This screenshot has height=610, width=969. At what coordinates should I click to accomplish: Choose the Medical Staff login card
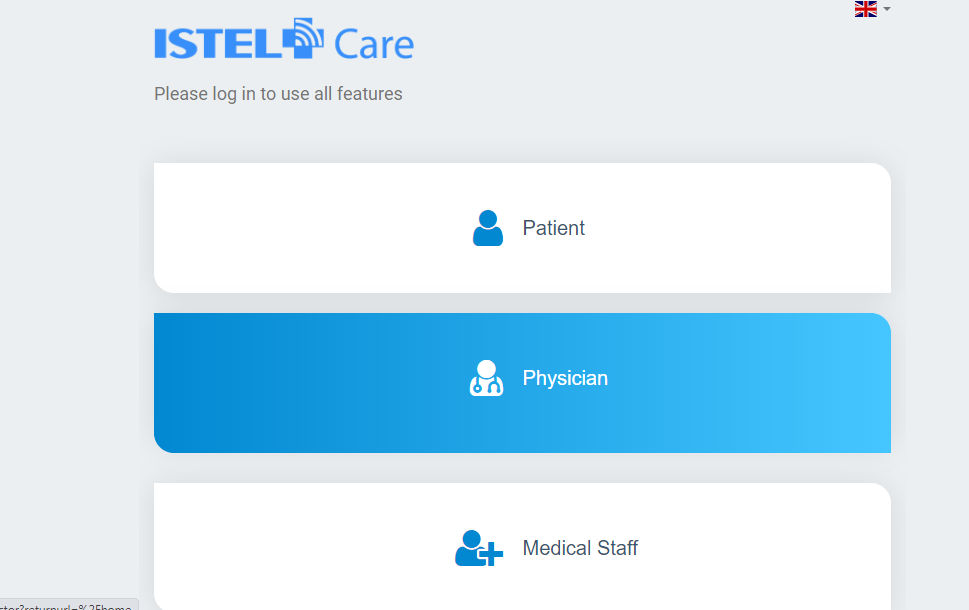pyautogui.click(x=522, y=547)
